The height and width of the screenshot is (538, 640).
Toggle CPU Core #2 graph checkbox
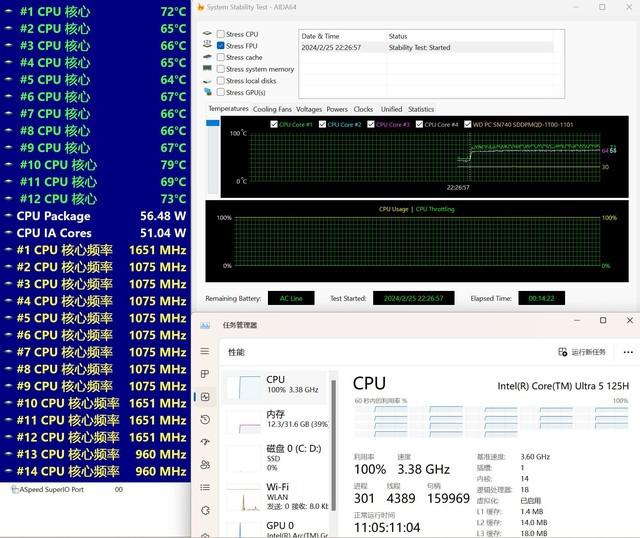(322, 124)
